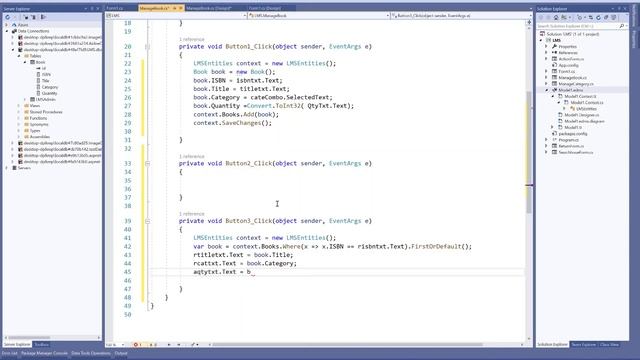Click Connect to Database icon in Server Explorer

point(26,17)
